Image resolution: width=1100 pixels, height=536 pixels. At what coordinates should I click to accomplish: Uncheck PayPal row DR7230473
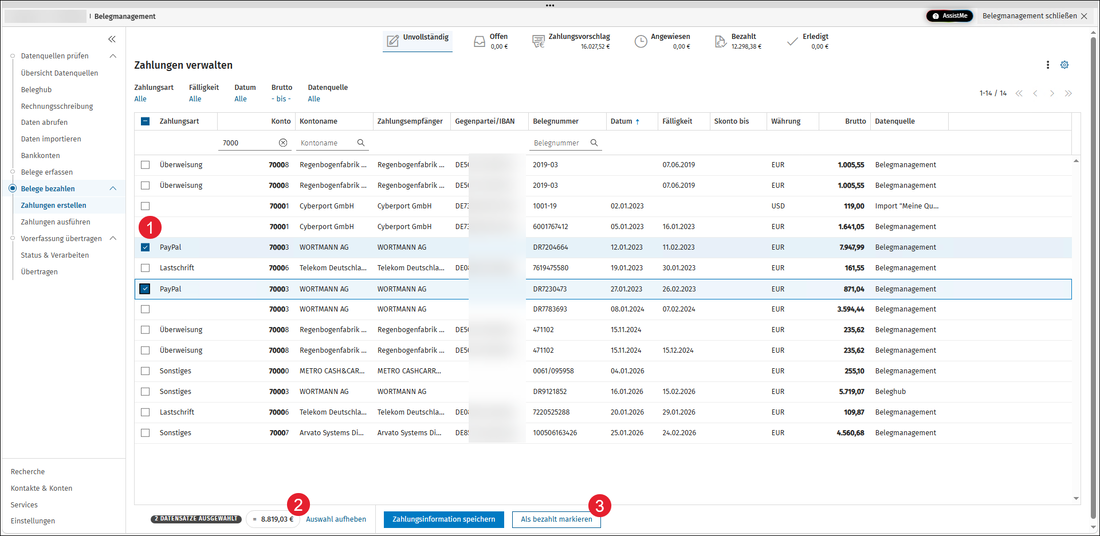pyautogui.click(x=145, y=288)
